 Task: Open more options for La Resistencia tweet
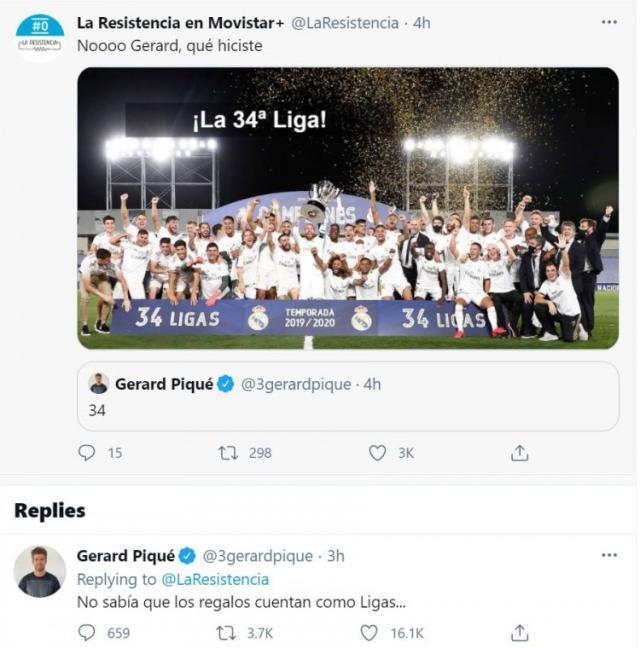(609, 21)
